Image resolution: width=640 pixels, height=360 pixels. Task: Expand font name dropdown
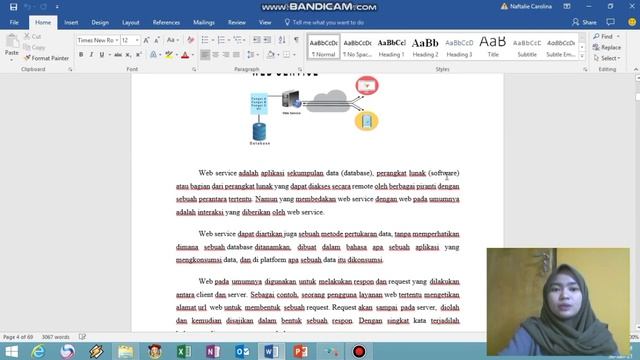pyautogui.click(x=117, y=40)
